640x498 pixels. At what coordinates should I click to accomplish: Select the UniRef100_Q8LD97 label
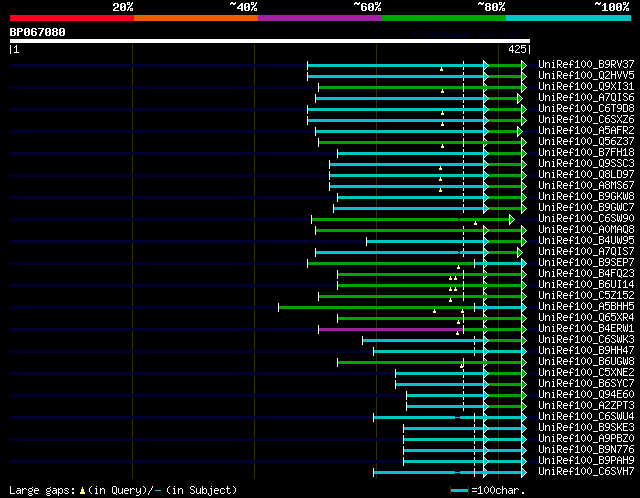pyautogui.click(x=586, y=174)
